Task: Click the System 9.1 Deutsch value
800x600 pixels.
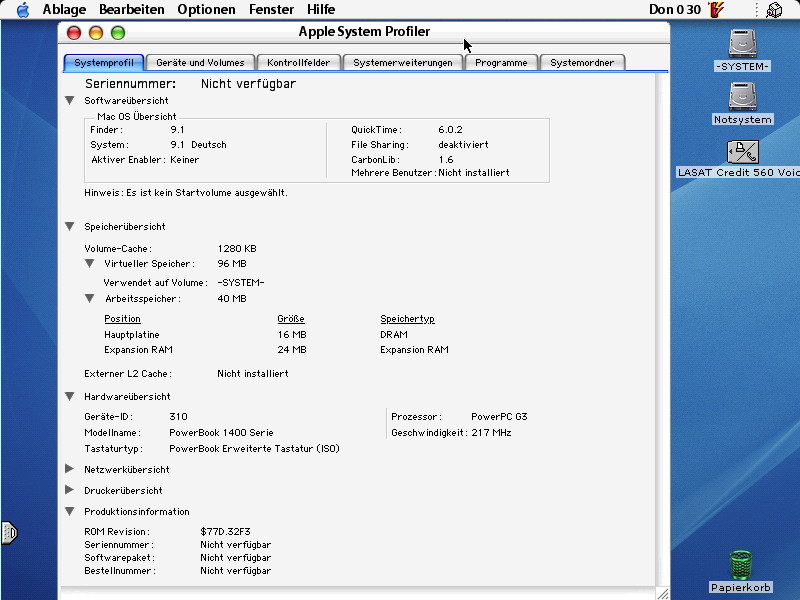Action: click(x=198, y=145)
